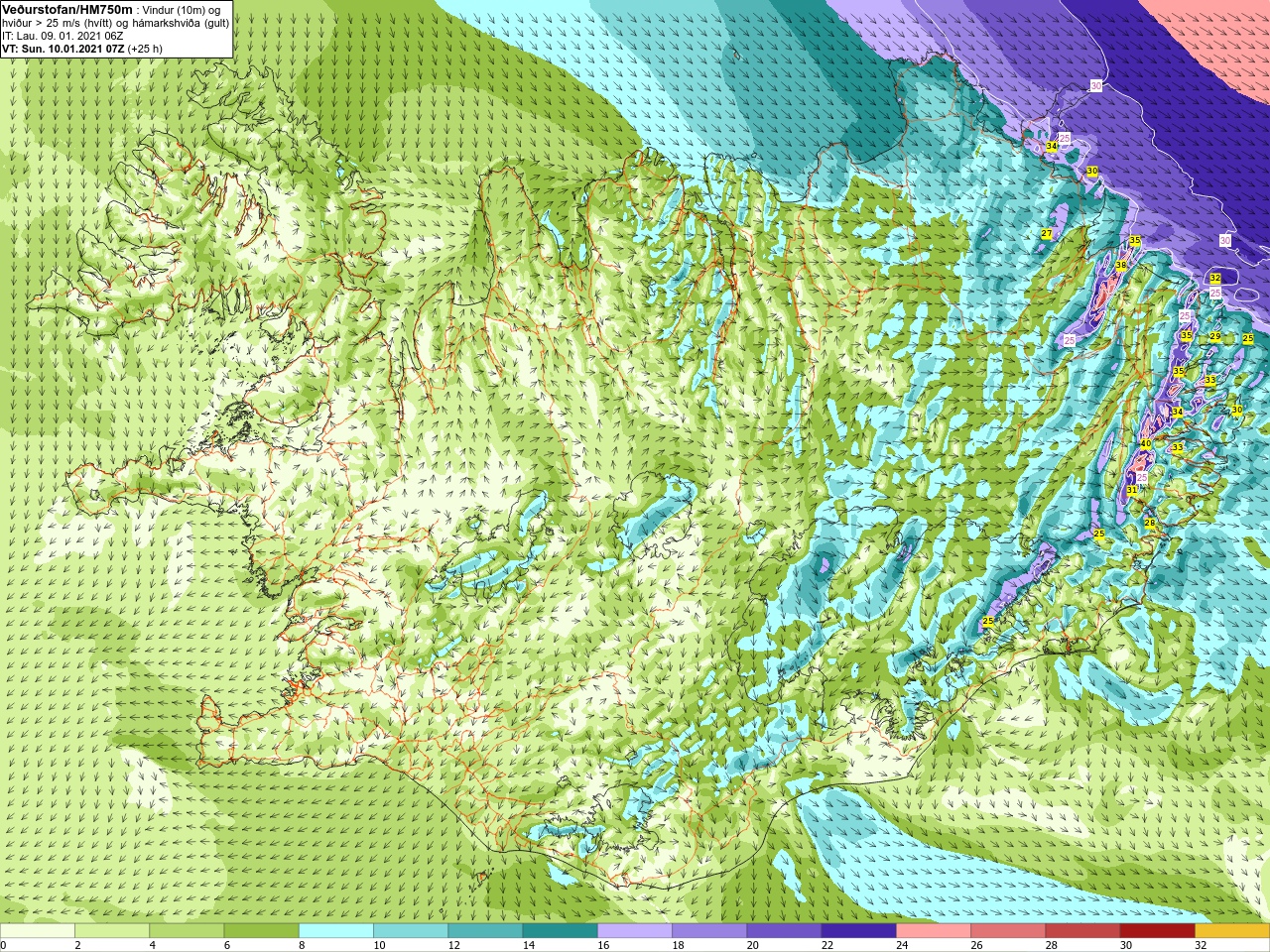Select the 20–22 m/s violet legend swatch
The height and width of the screenshot is (952, 1270).
[x=784, y=931]
